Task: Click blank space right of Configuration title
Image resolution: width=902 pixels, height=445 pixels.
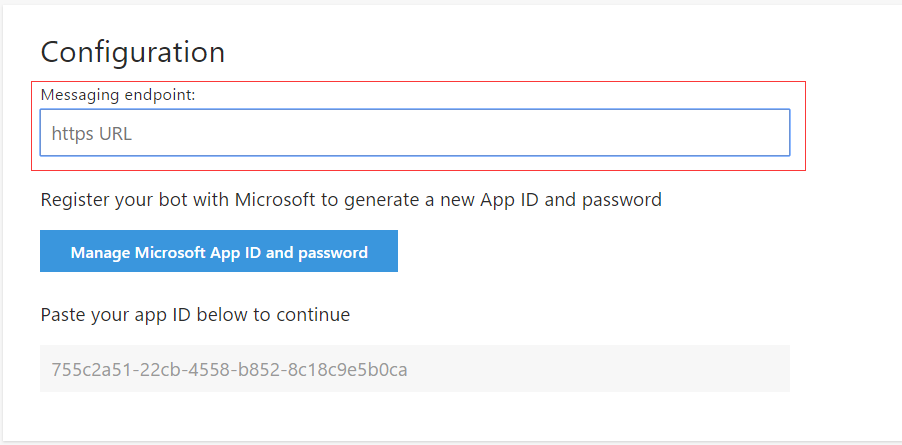Action: pos(500,51)
